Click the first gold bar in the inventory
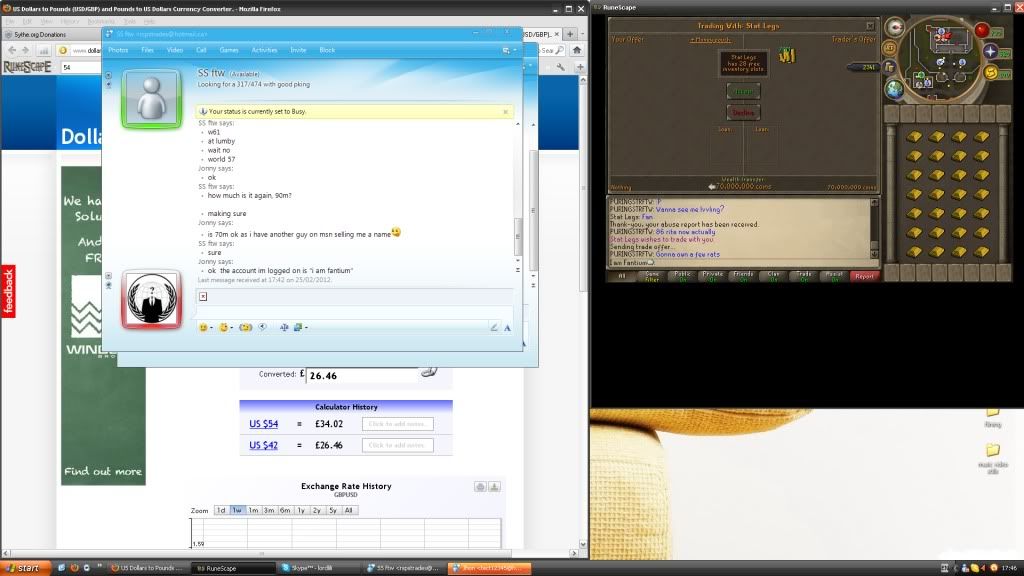 pos(914,136)
